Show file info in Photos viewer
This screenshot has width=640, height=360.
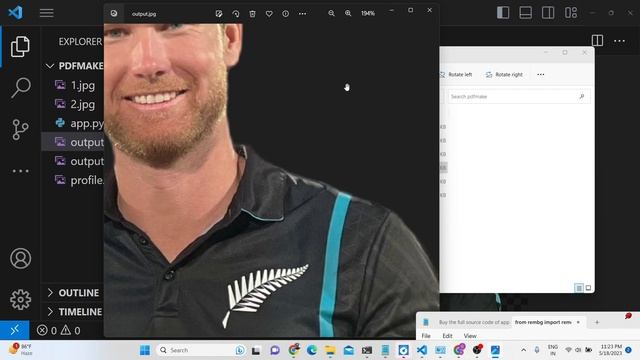[285, 13]
